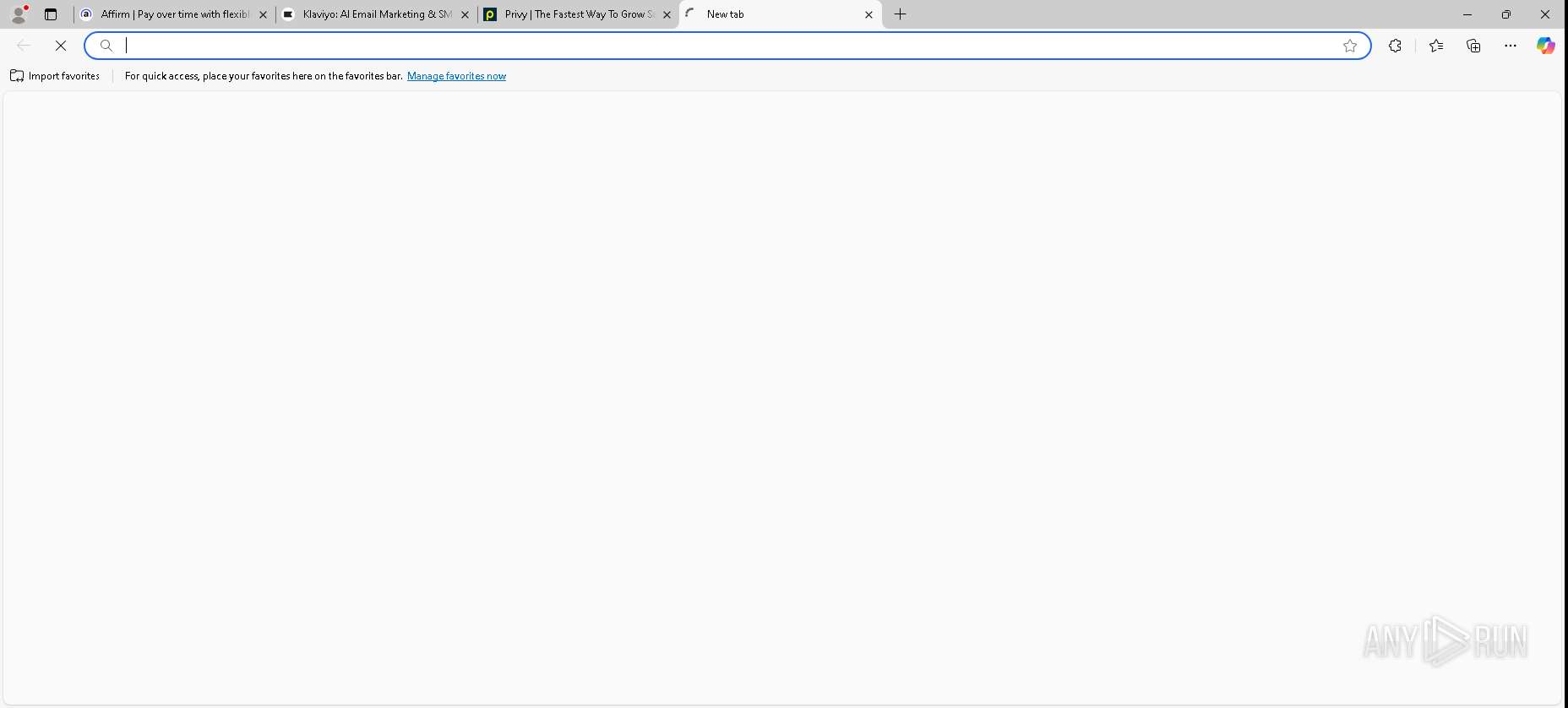Close the Privy tab

667,14
